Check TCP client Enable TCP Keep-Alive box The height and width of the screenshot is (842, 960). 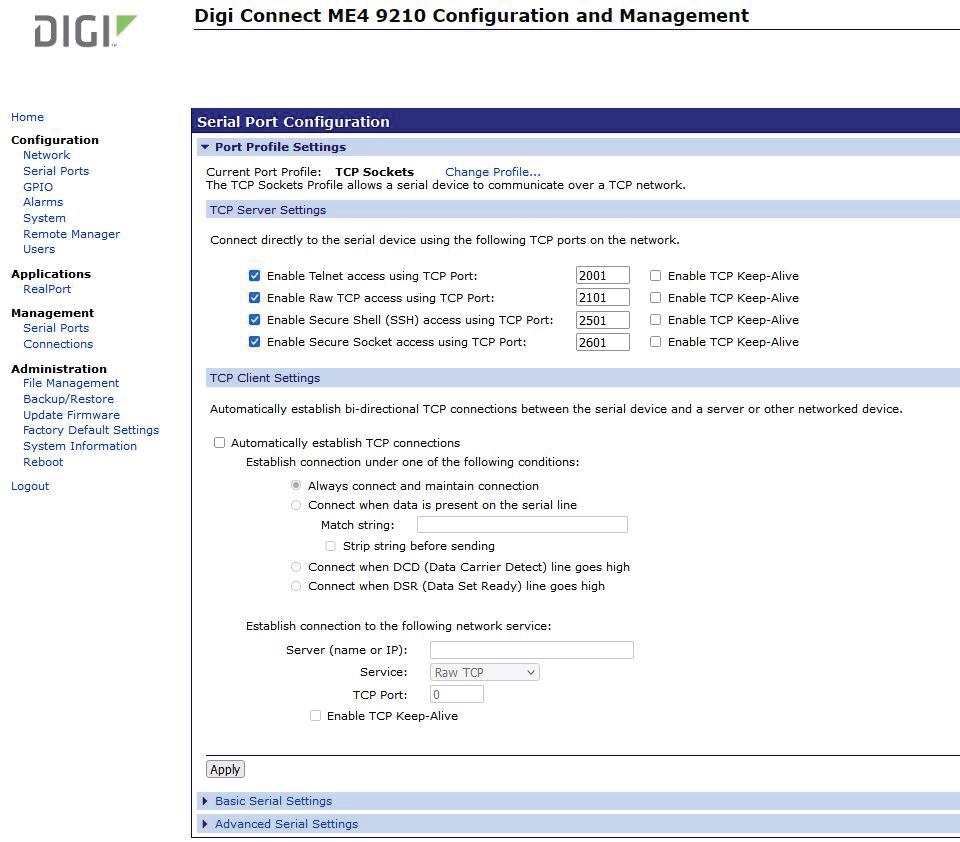pos(315,716)
